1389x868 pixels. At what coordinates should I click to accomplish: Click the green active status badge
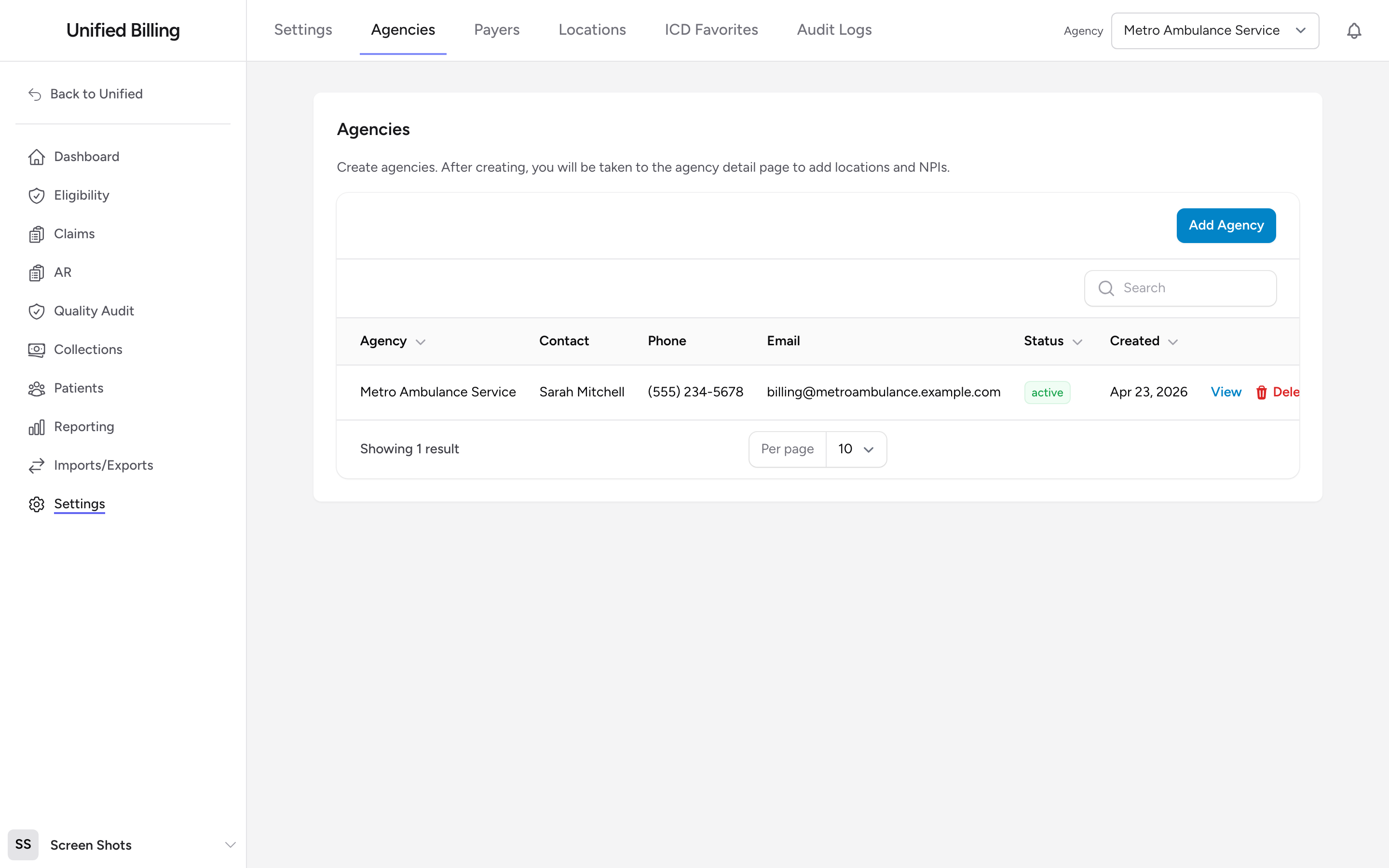(x=1047, y=393)
